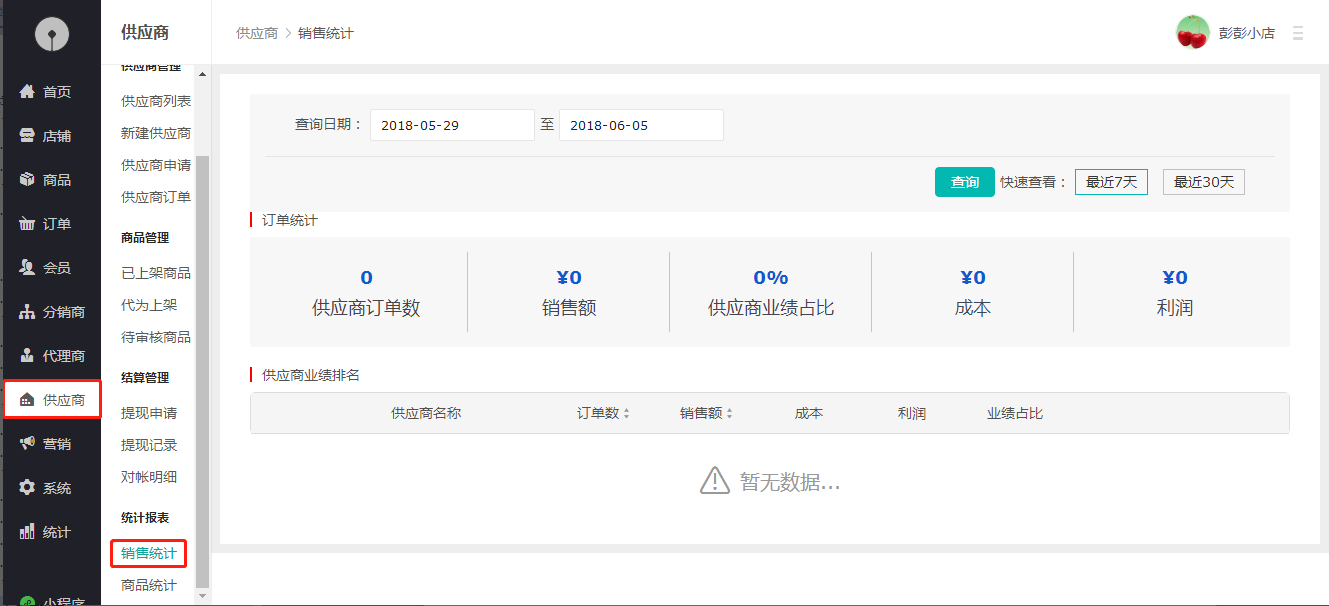Open the 分销商 hierarchy icon

(28, 312)
